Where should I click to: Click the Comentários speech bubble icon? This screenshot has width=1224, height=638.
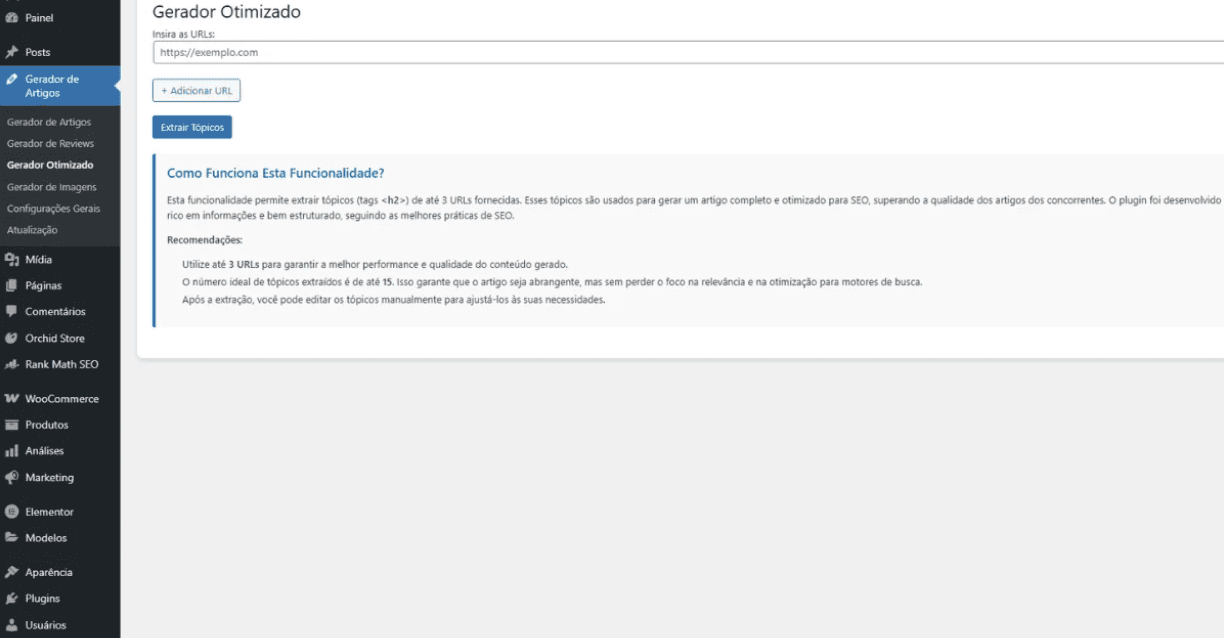tap(12, 312)
